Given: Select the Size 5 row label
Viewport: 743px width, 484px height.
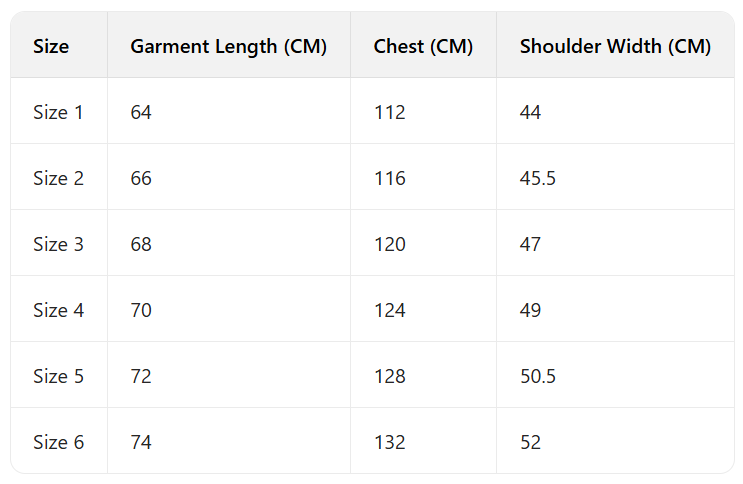Looking at the screenshot, I should (x=58, y=376).
